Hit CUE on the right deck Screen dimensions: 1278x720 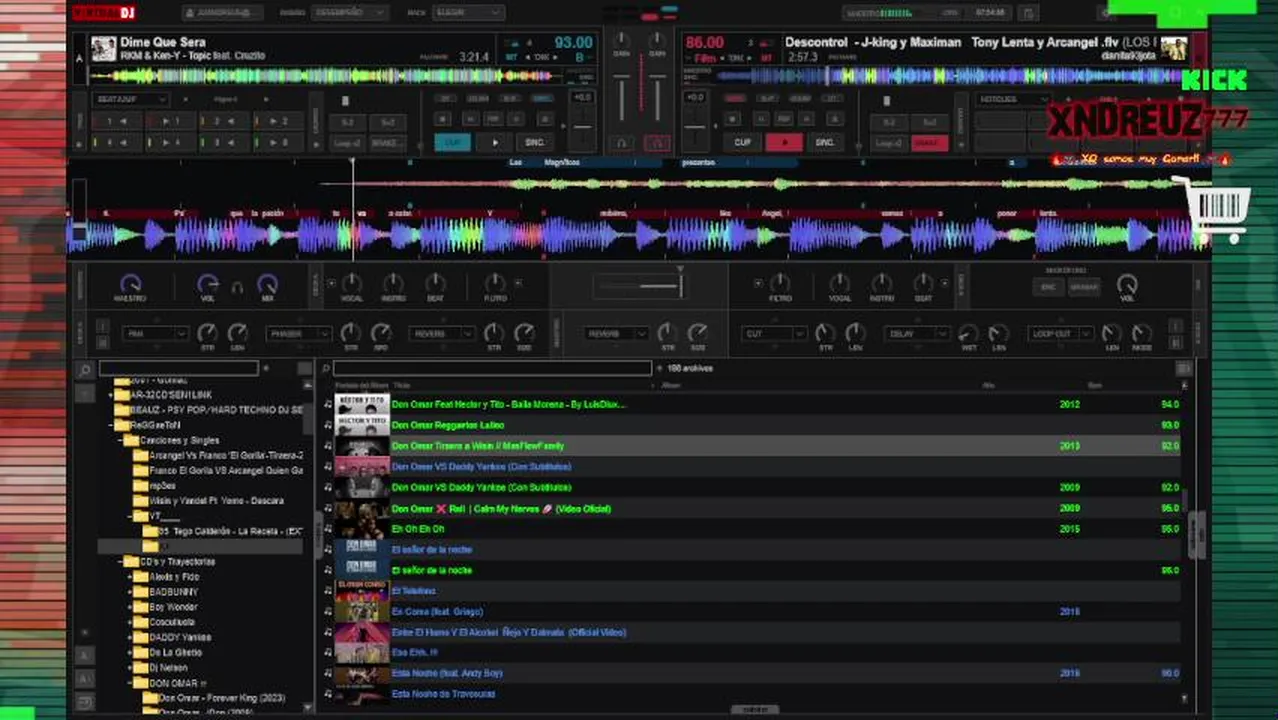743,143
